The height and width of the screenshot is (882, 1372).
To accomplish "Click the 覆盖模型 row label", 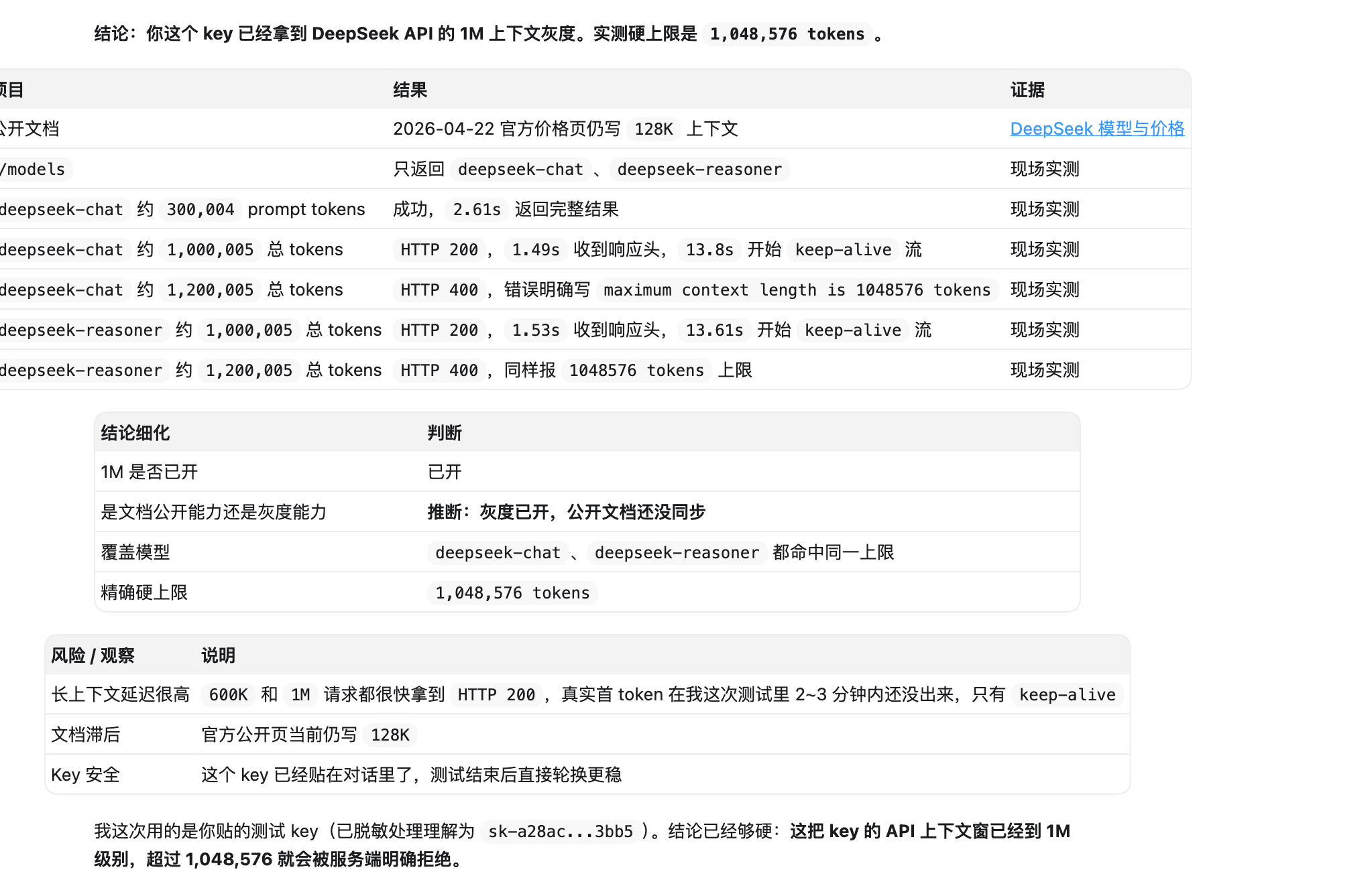I will (135, 552).
